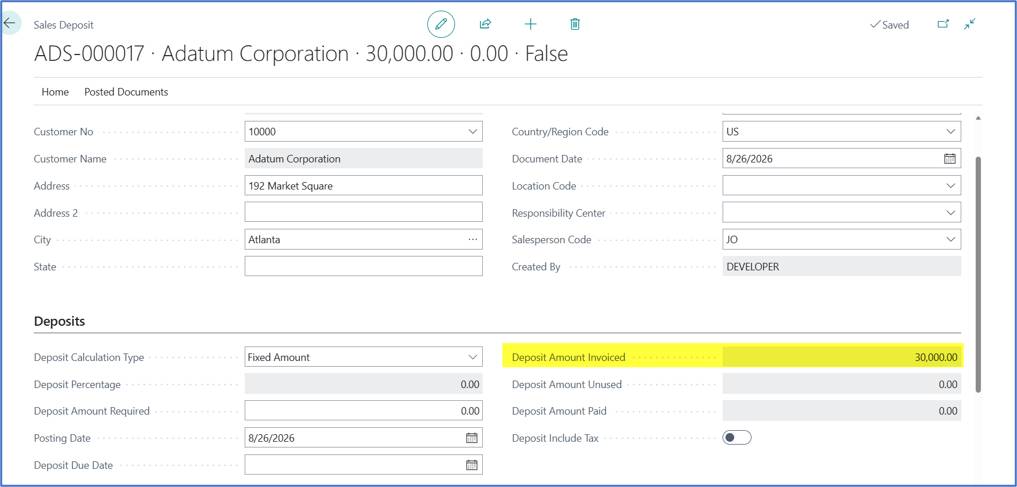The height and width of the screenshot is (487, 1017).
Task: Click the City field ellipsis lookup
Action: click(x=473, y=239)
